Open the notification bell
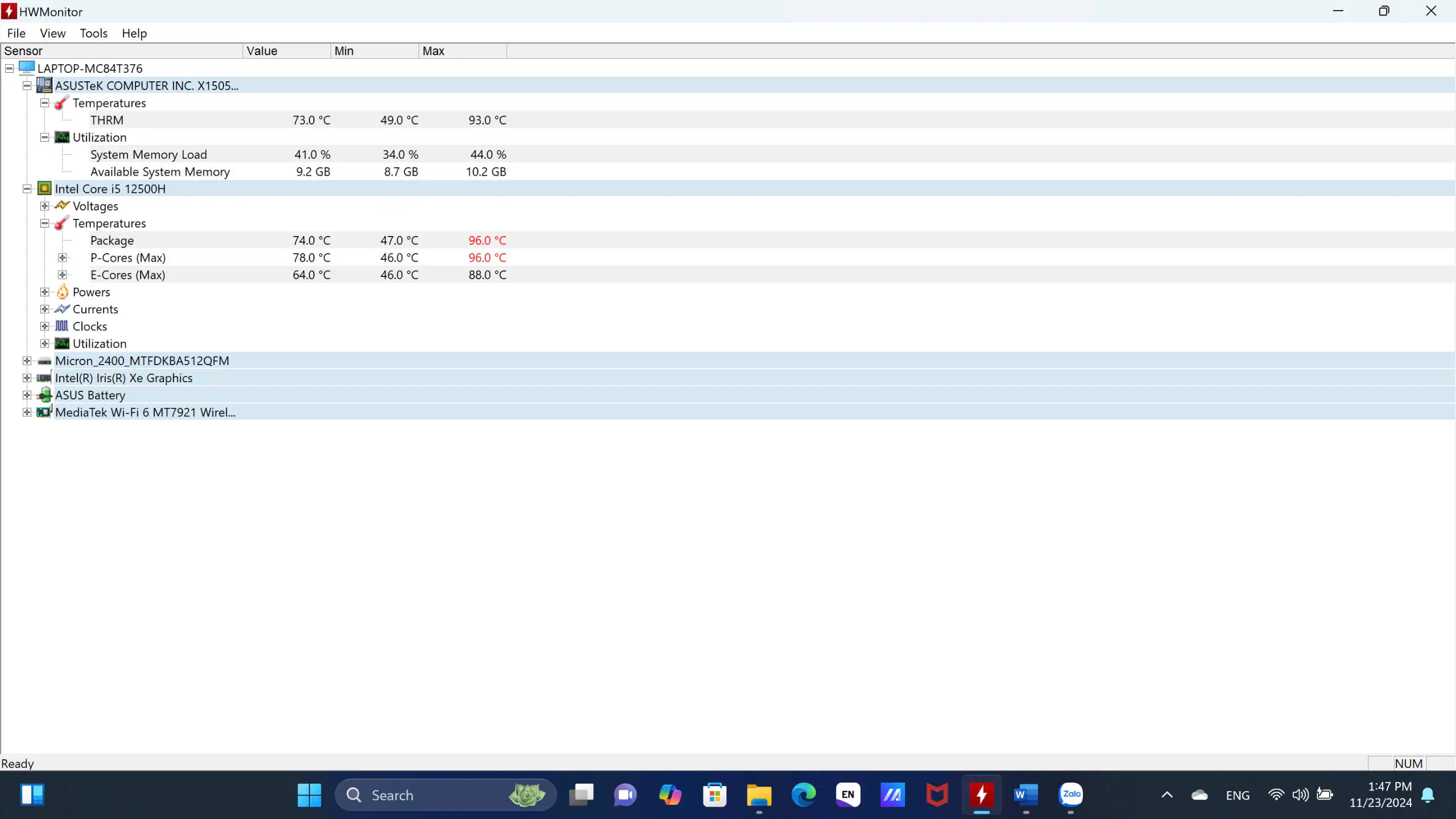 click(x=1428, y=795)
